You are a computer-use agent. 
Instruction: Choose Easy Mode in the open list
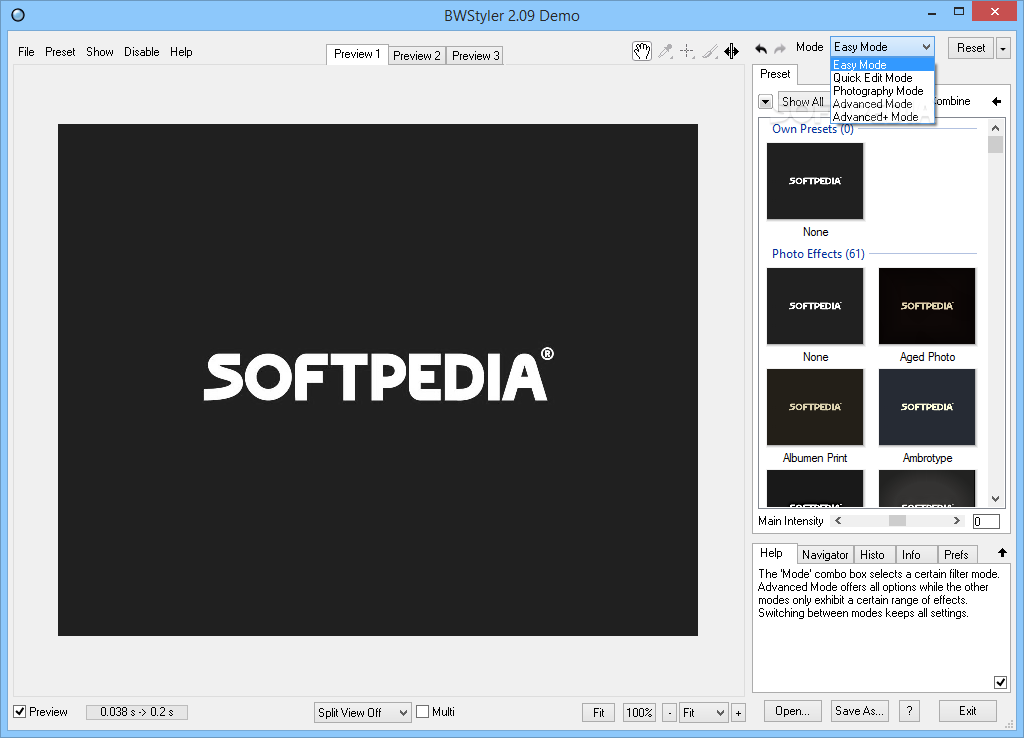[882, 65]
